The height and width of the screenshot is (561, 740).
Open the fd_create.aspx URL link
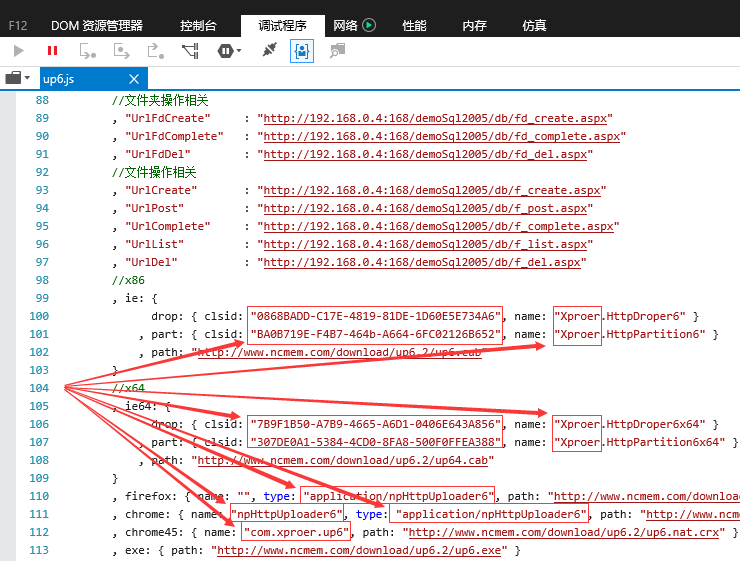click(435, 118)
